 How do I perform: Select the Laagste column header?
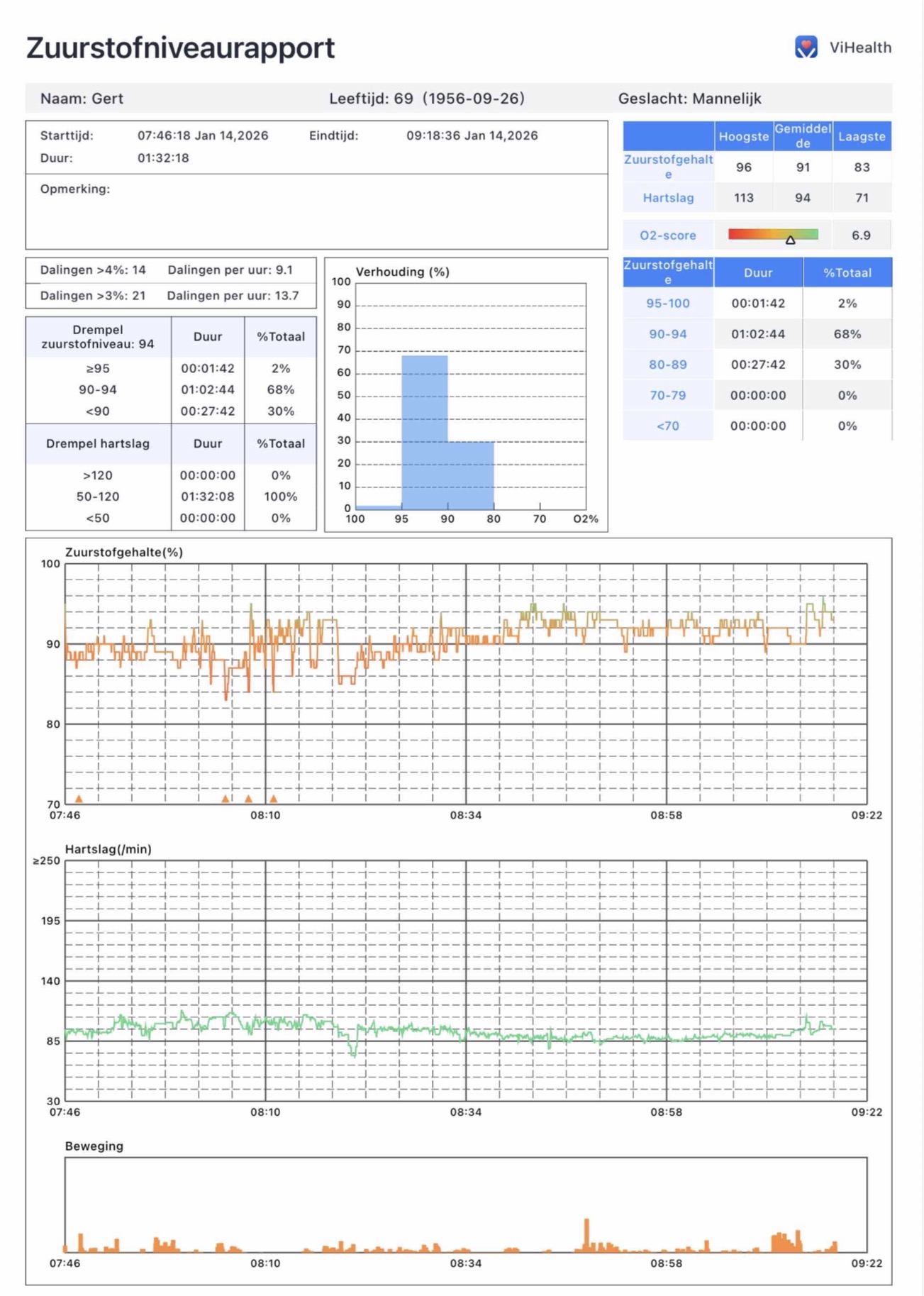coord(862,136)
